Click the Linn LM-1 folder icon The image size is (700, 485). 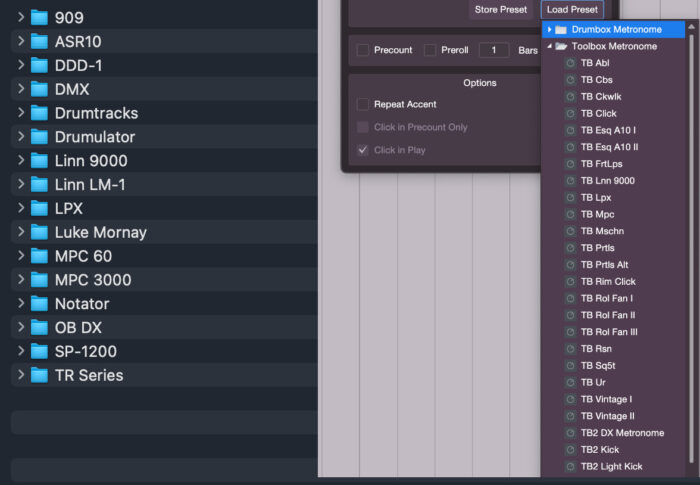39,184
